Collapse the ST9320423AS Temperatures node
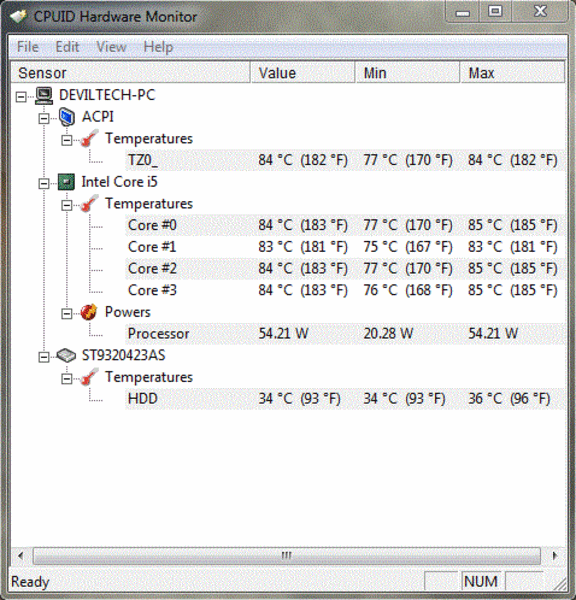The image size is (576, 600). 67,379
